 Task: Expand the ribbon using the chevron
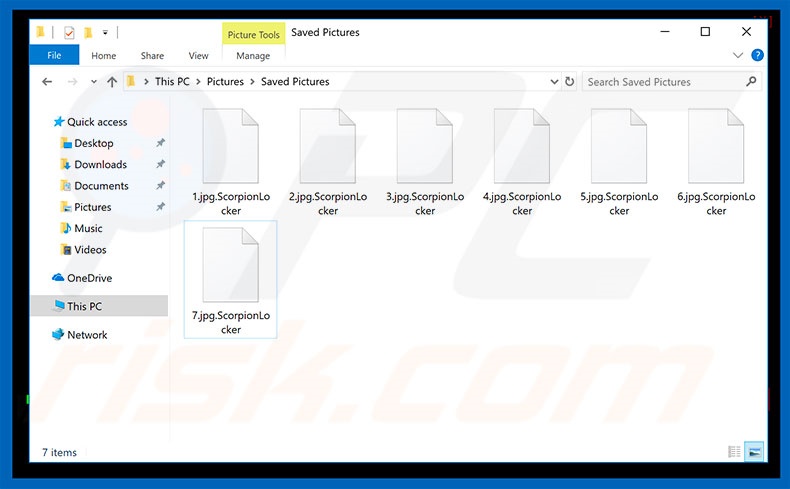738,55
